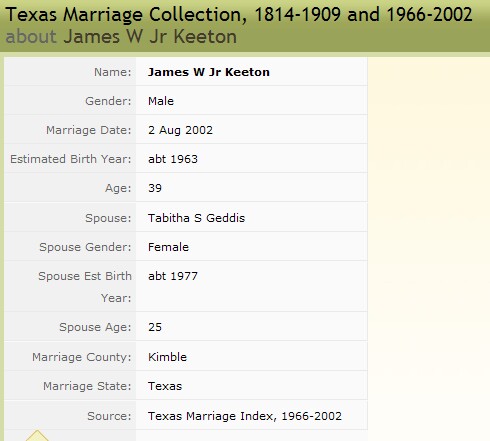Click the name James W Jr Keeton
Screen dimensions: 490x441
coord(209,72)
